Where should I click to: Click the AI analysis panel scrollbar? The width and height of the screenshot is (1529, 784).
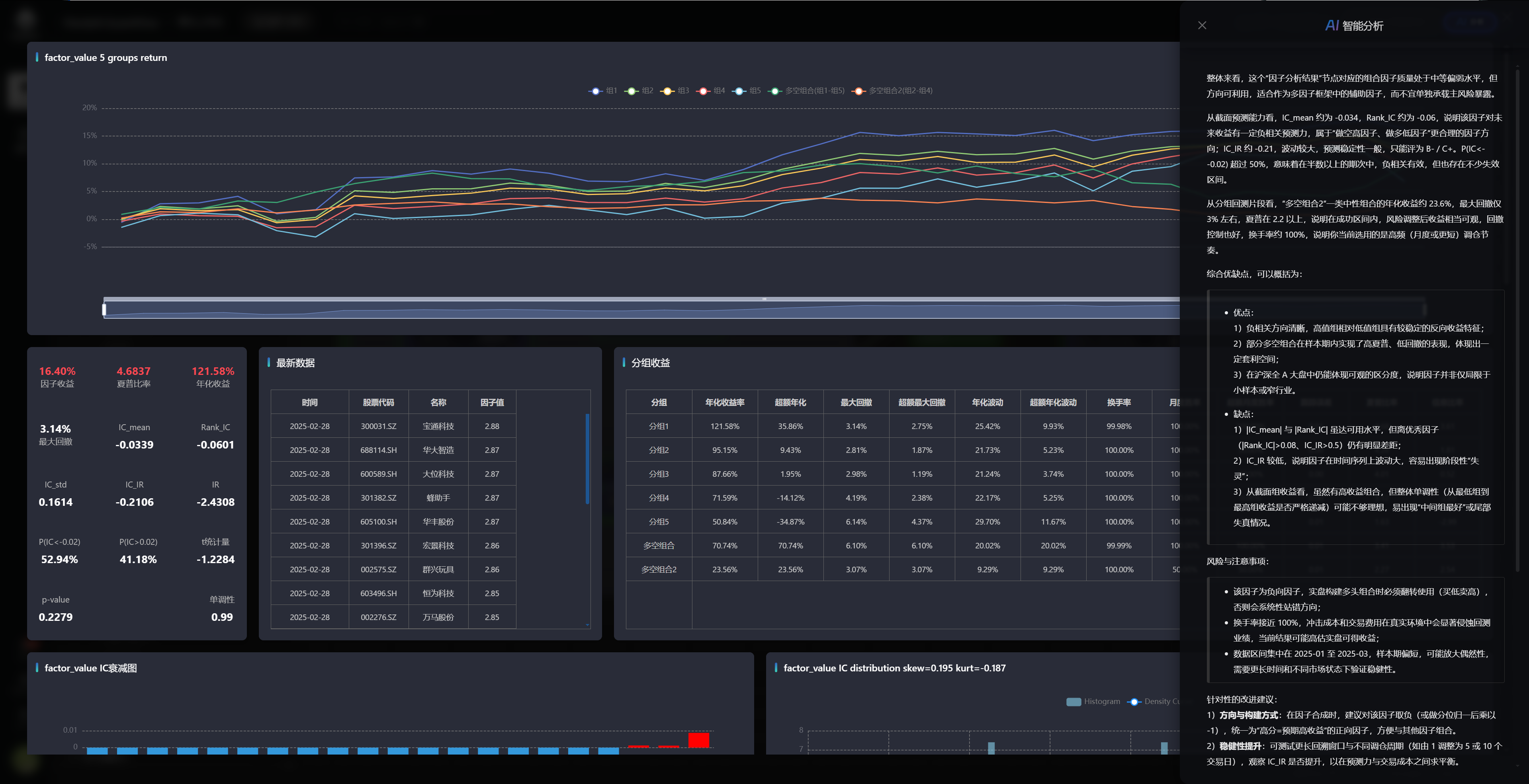pyautogui.click(x=1518, y=320)
